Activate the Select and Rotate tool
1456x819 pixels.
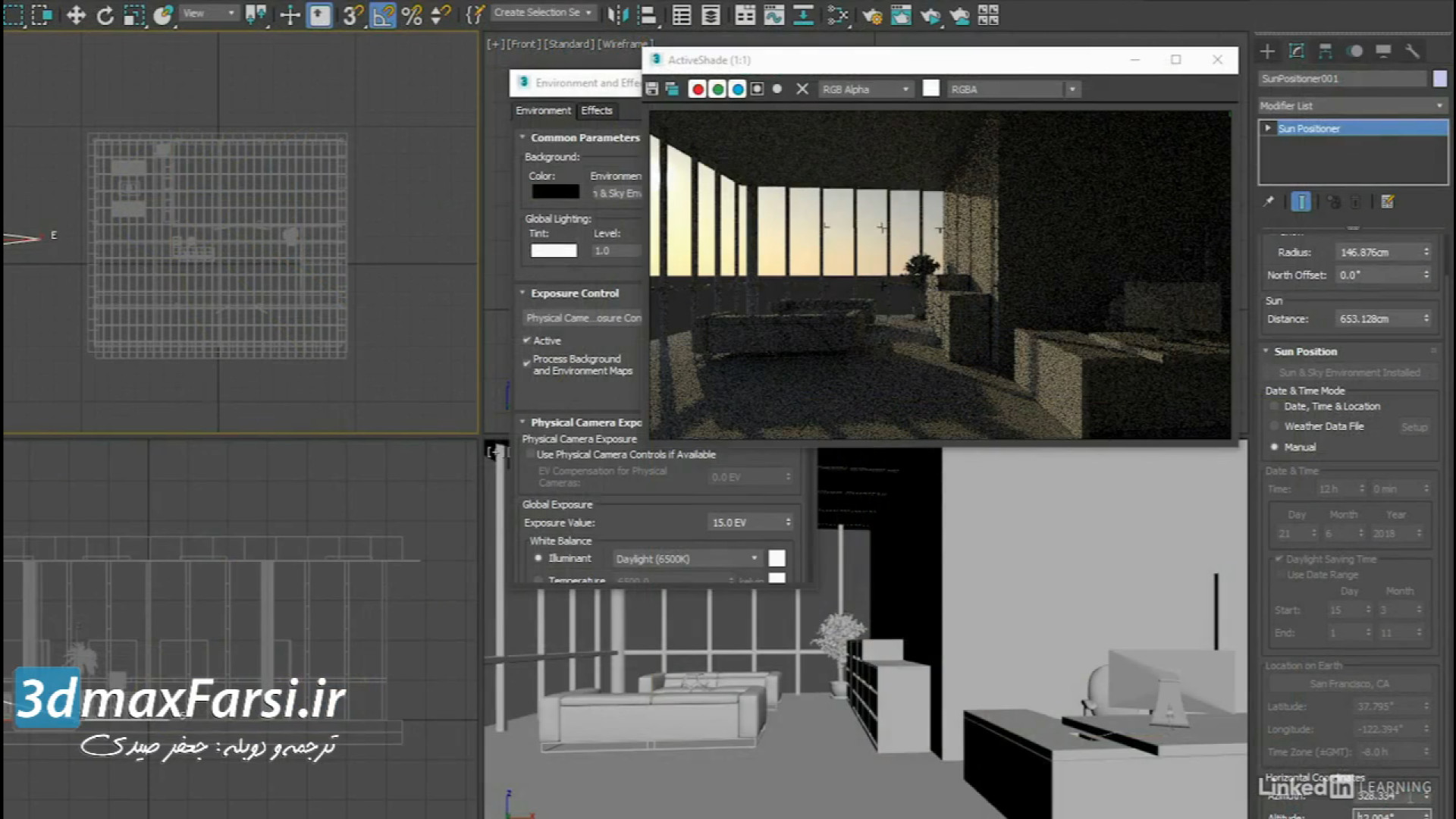(x=105, y=14)
